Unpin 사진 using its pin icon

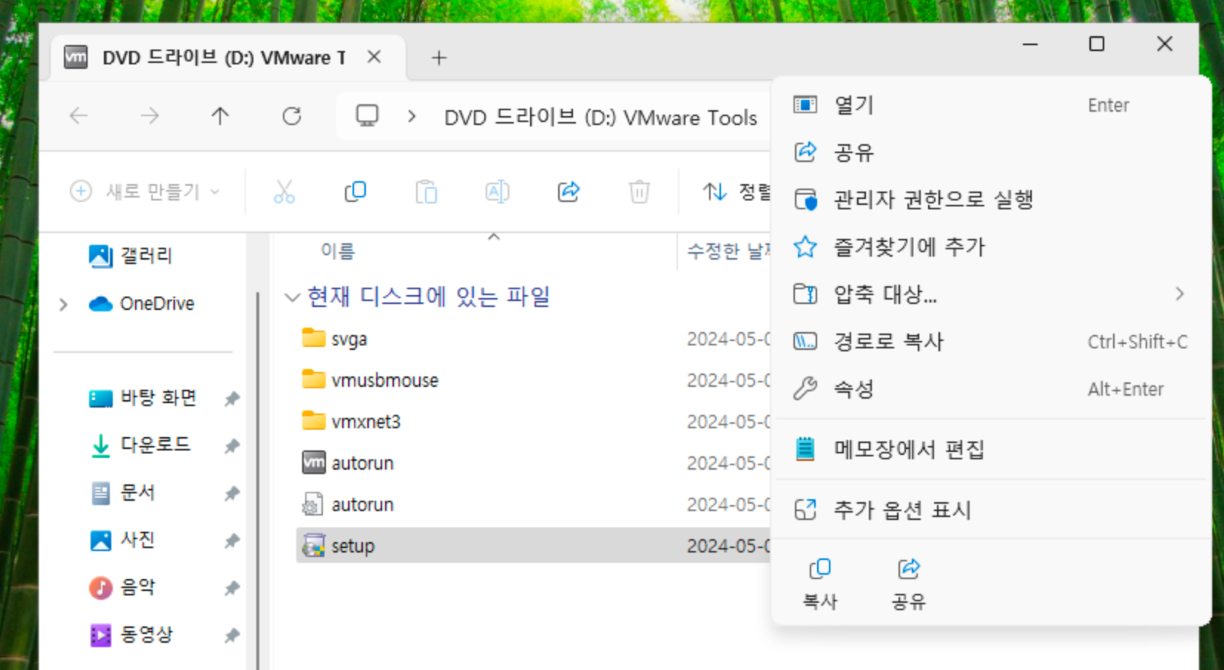tap(232, 541)
